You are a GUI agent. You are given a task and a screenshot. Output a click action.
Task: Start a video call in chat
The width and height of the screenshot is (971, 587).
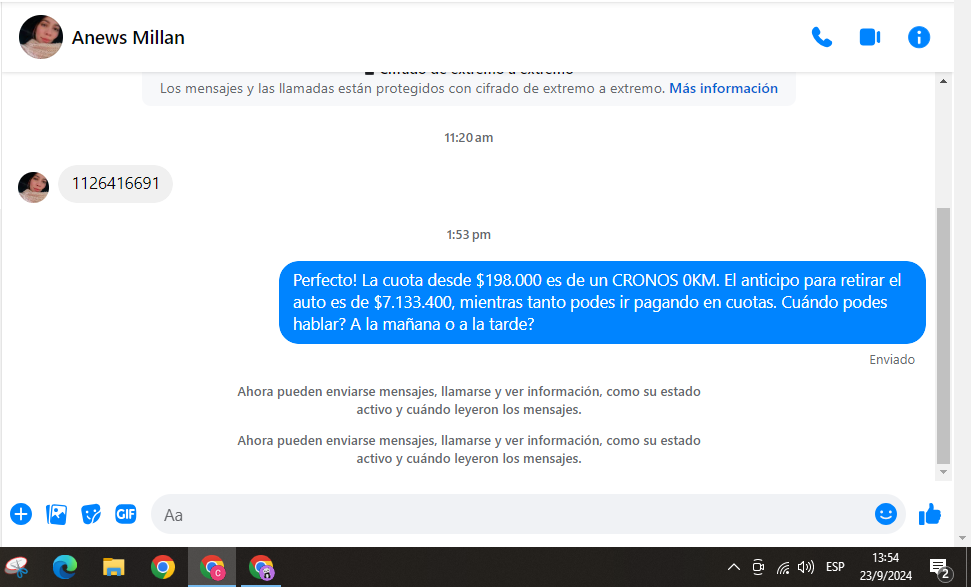click(x=869, y=37)
